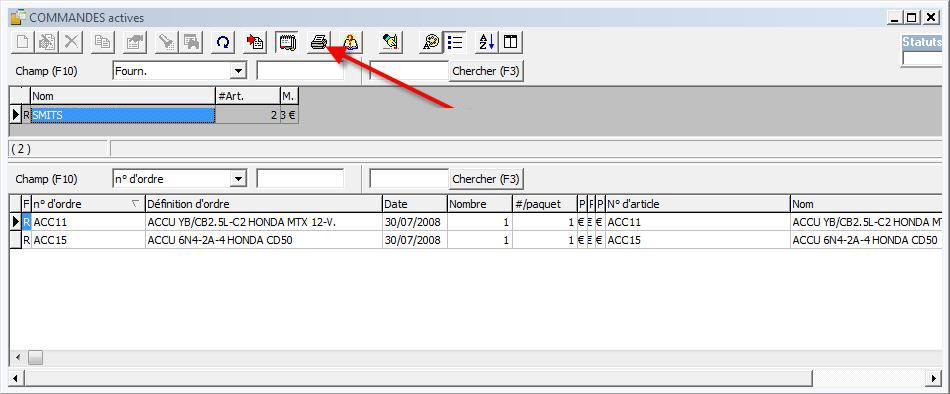Image resolution: width=950 pixels, height=394 pixels.
Task: Click the Date column header
Action: click(x=414, y=204)
